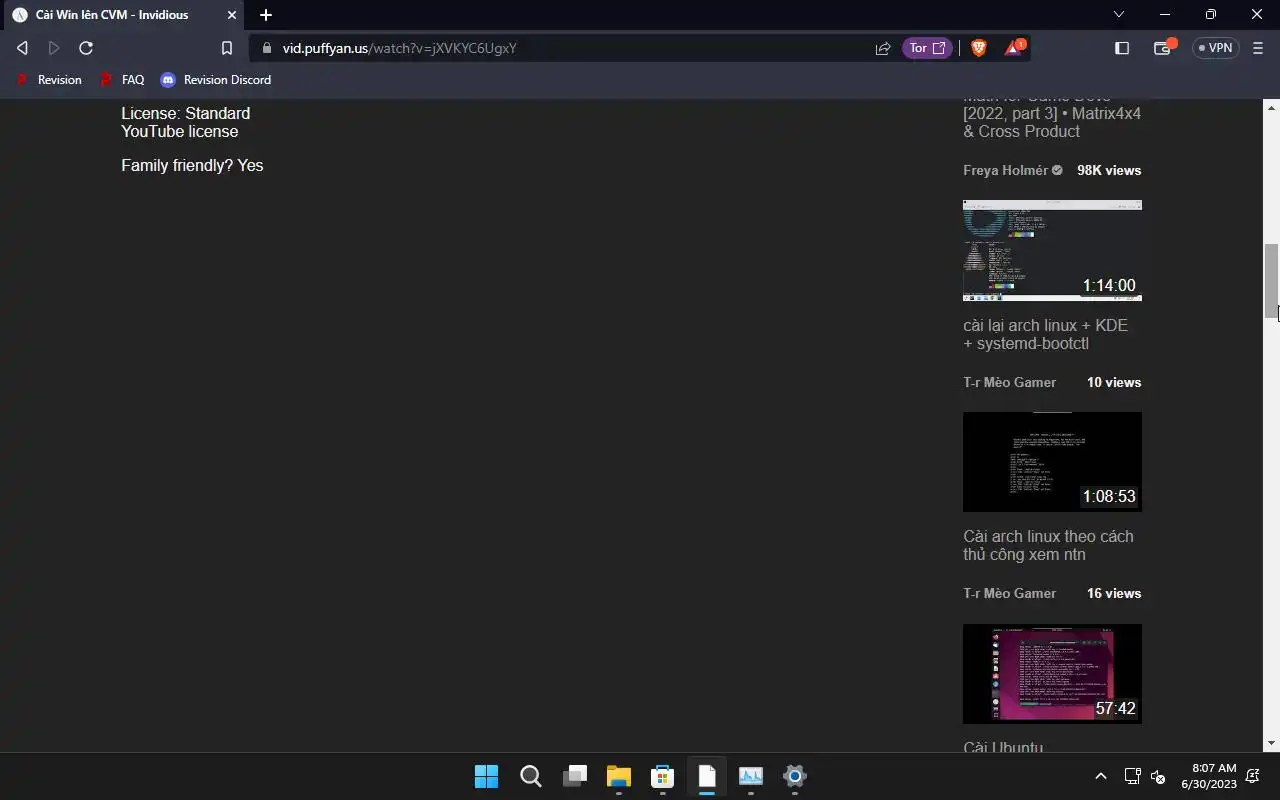Open the monitor graph app on taskbar
This screenshot has width=1280, height=800.
(x=751, y=776)
